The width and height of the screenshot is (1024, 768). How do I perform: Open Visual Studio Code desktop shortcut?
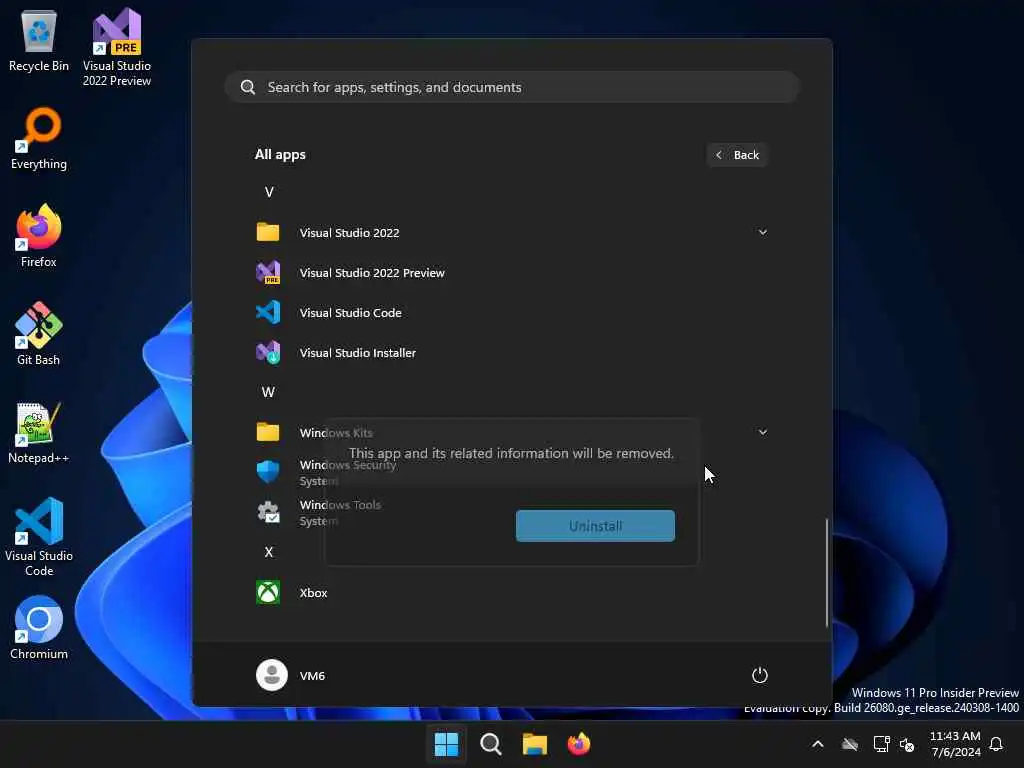pos(39,537)
